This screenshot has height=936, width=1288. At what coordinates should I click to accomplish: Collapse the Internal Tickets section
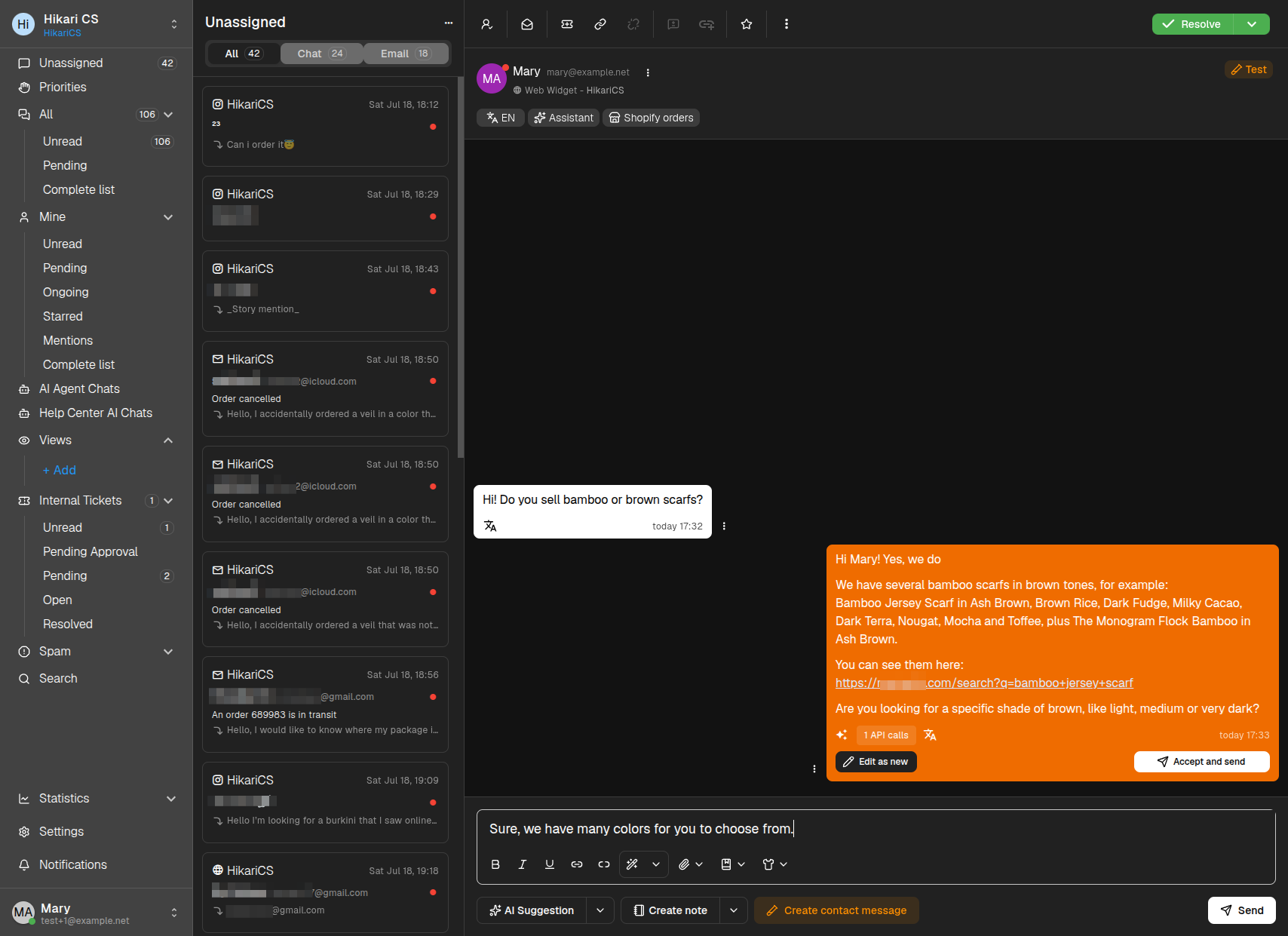click(168, 501)
